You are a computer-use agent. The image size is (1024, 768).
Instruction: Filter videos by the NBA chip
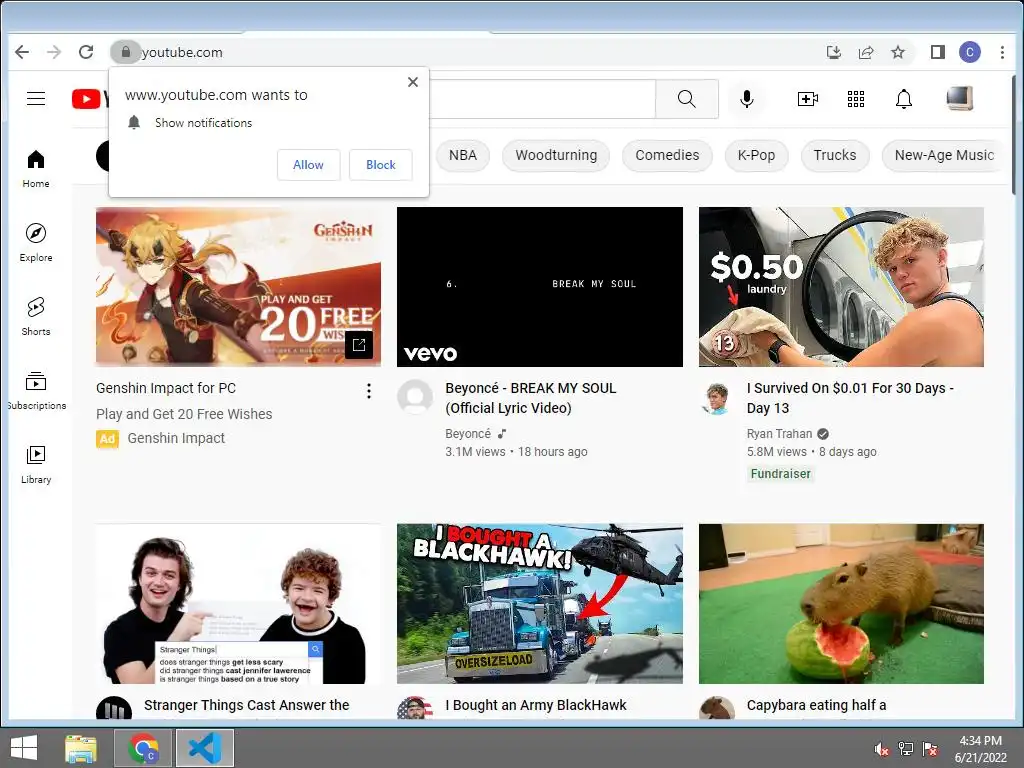[462, 155]
